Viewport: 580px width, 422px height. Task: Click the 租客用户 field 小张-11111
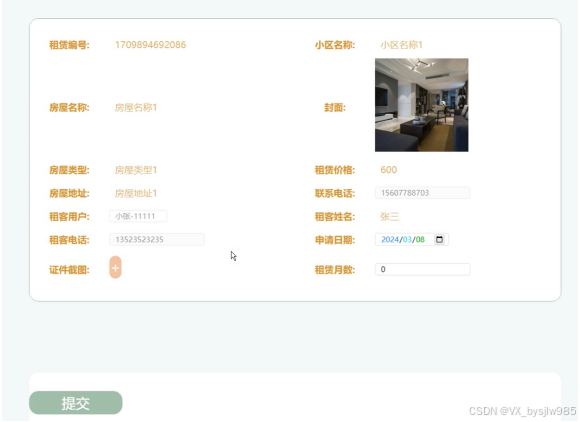coord(138,216)
